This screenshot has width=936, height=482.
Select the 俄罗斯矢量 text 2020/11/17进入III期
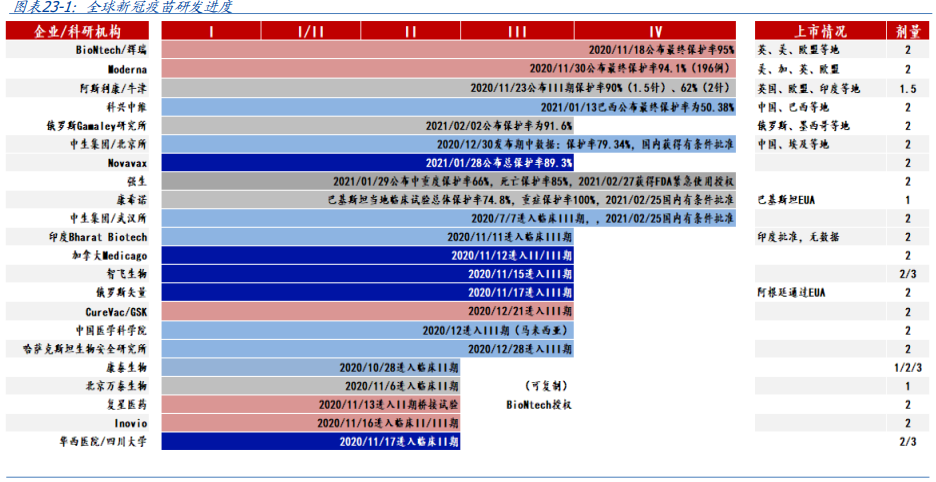tap(520, 293)
